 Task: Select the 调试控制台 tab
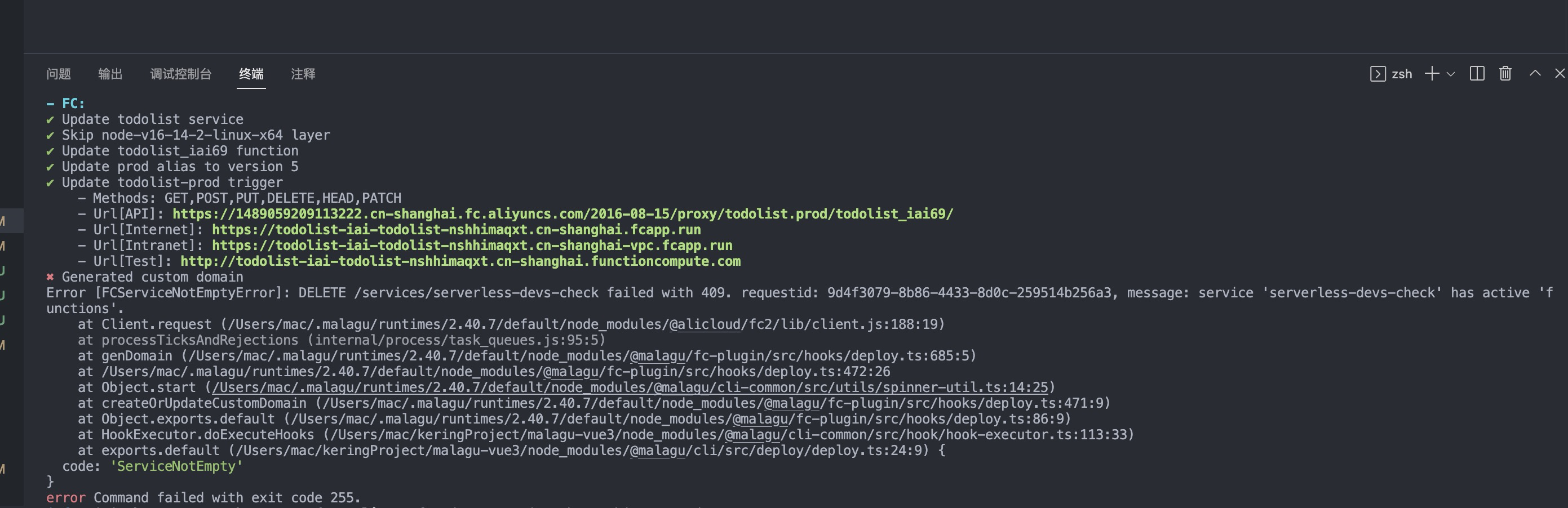pyautogui.click(x=181, y=74)
